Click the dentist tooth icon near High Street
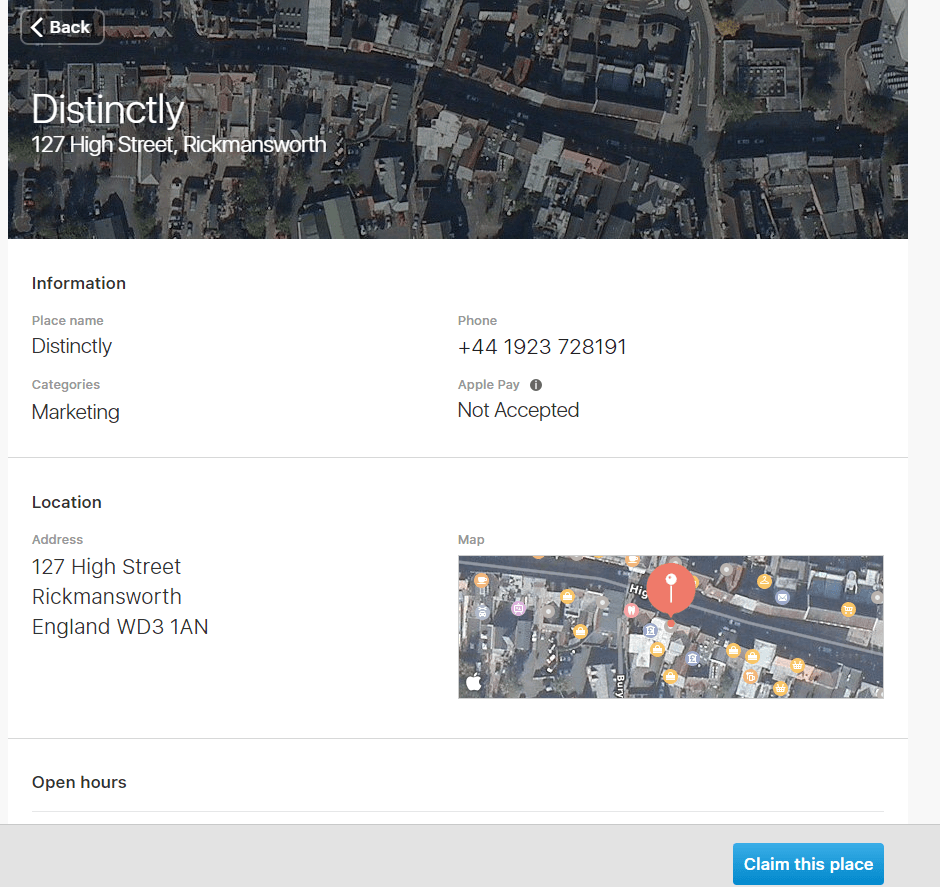The image size is (940, 887). point(633,609)
